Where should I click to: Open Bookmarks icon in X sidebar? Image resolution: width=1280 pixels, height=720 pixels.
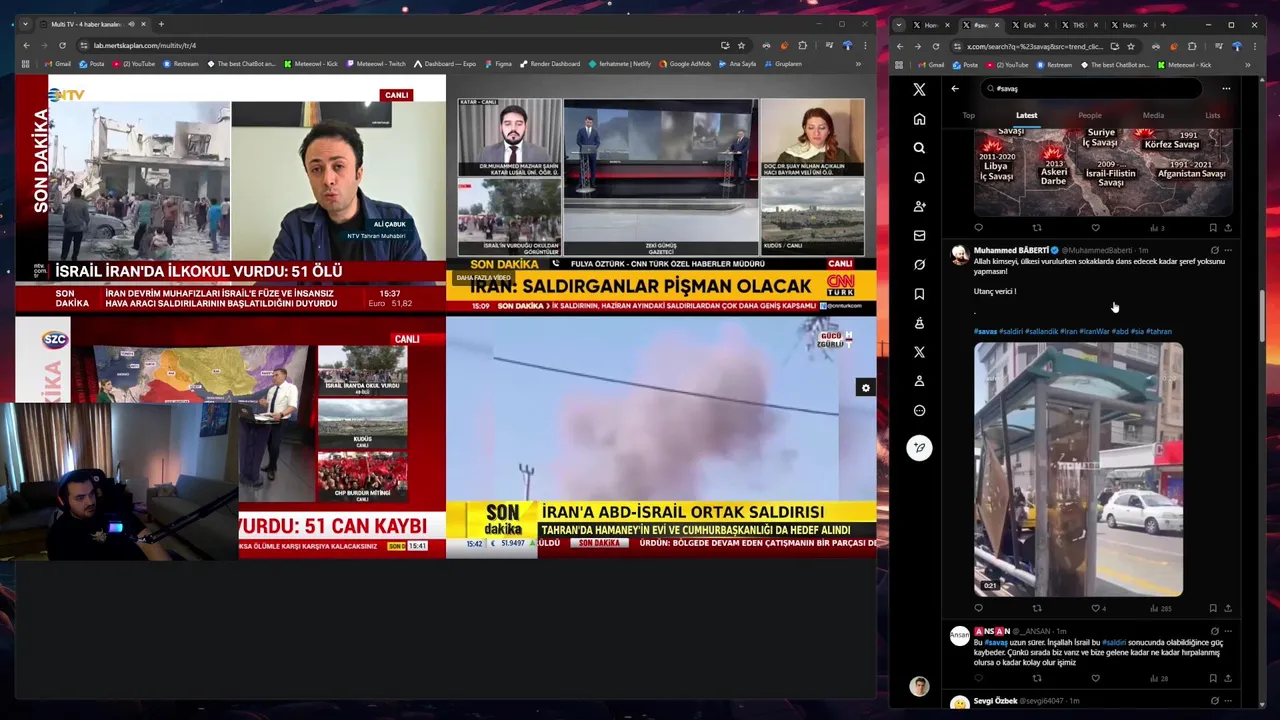919,294
